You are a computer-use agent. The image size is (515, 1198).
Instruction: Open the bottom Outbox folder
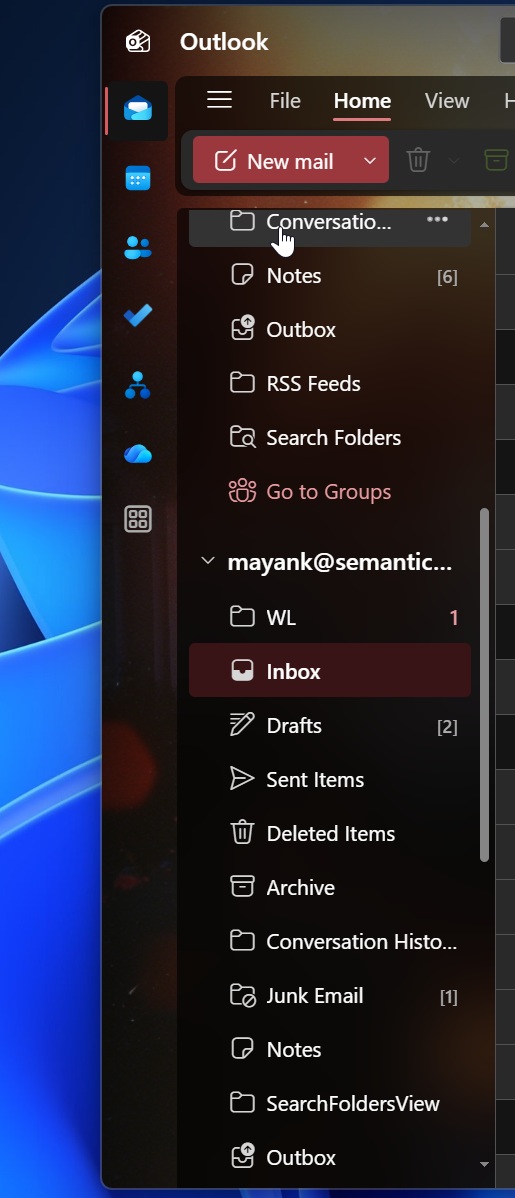tap(330, 1158)
